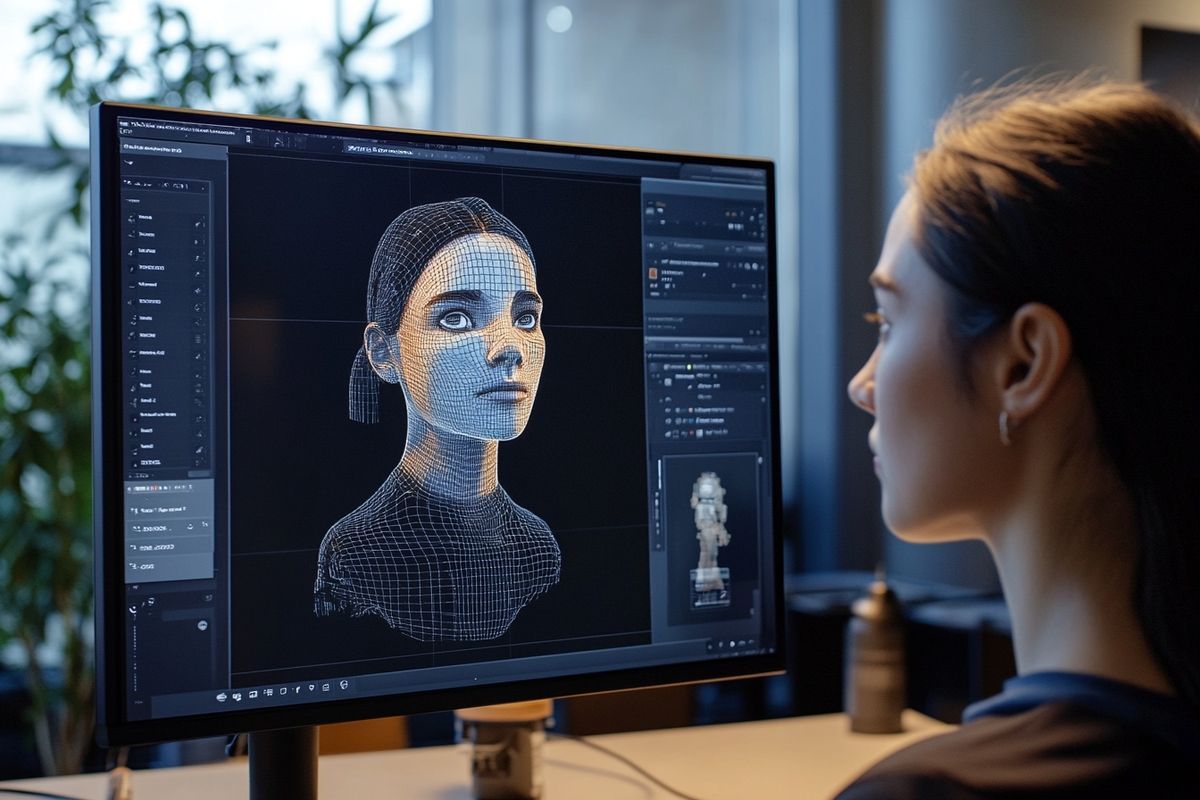Screen dimensions: 1200x800
Task: Click the rightmost globe icon in bottom toolbar
Action: [x=344, y=685]
